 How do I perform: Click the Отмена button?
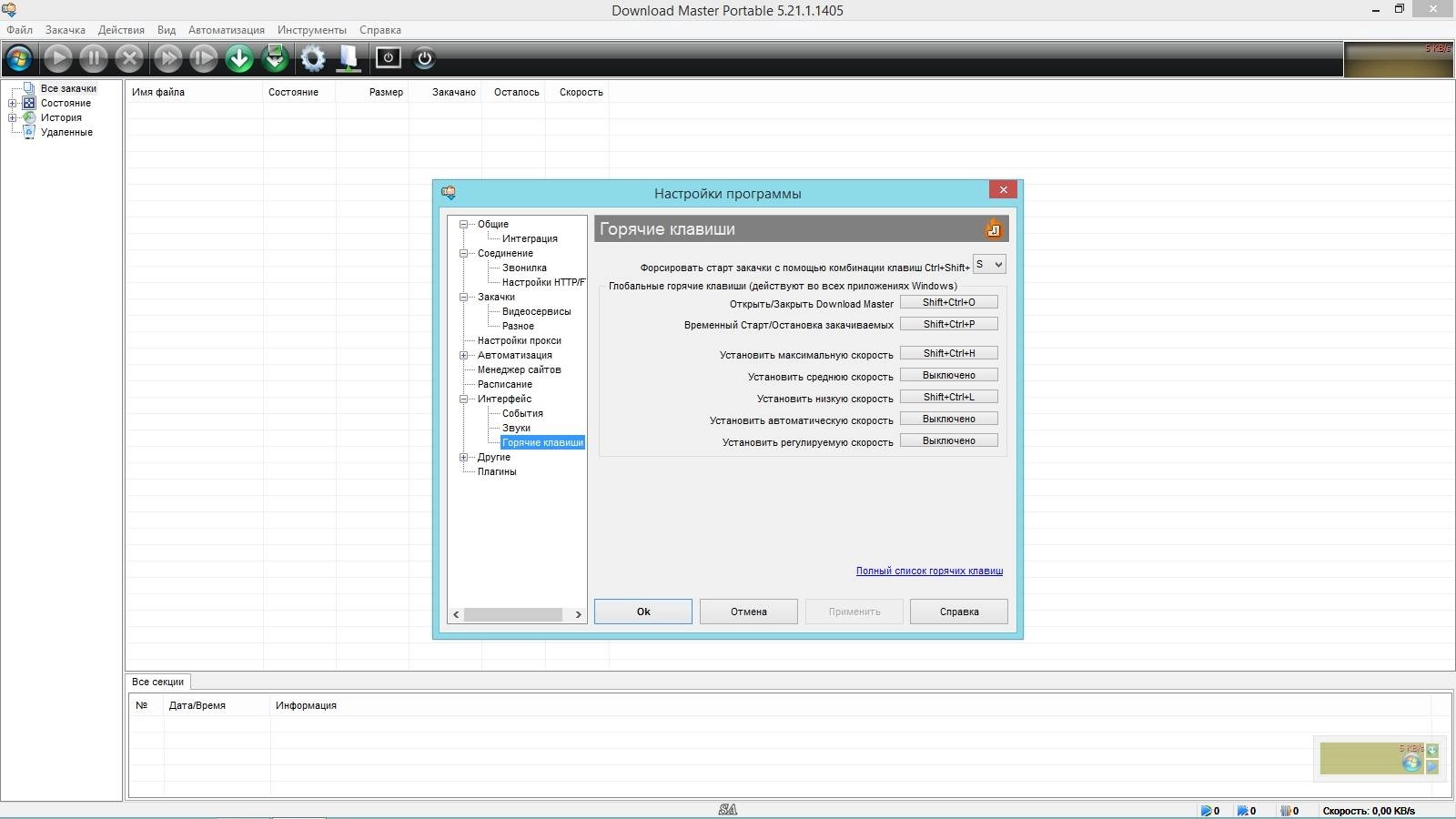click(x=749, y=612)
